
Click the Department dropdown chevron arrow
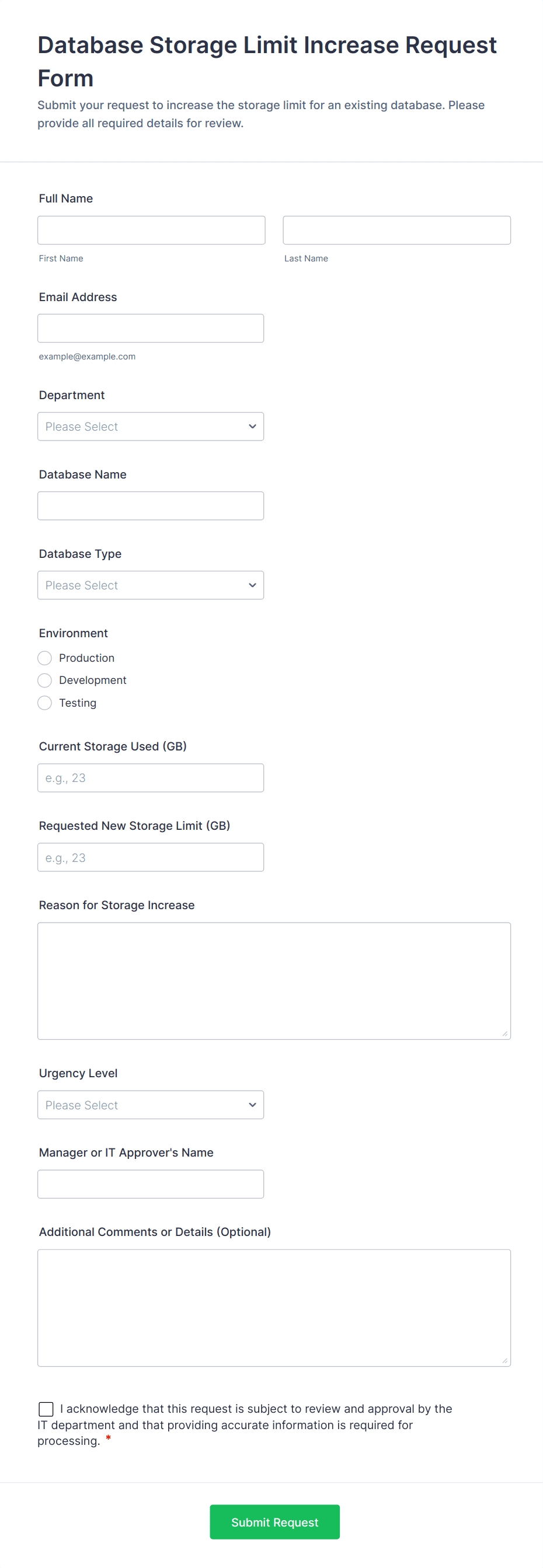tap(252, 427)
